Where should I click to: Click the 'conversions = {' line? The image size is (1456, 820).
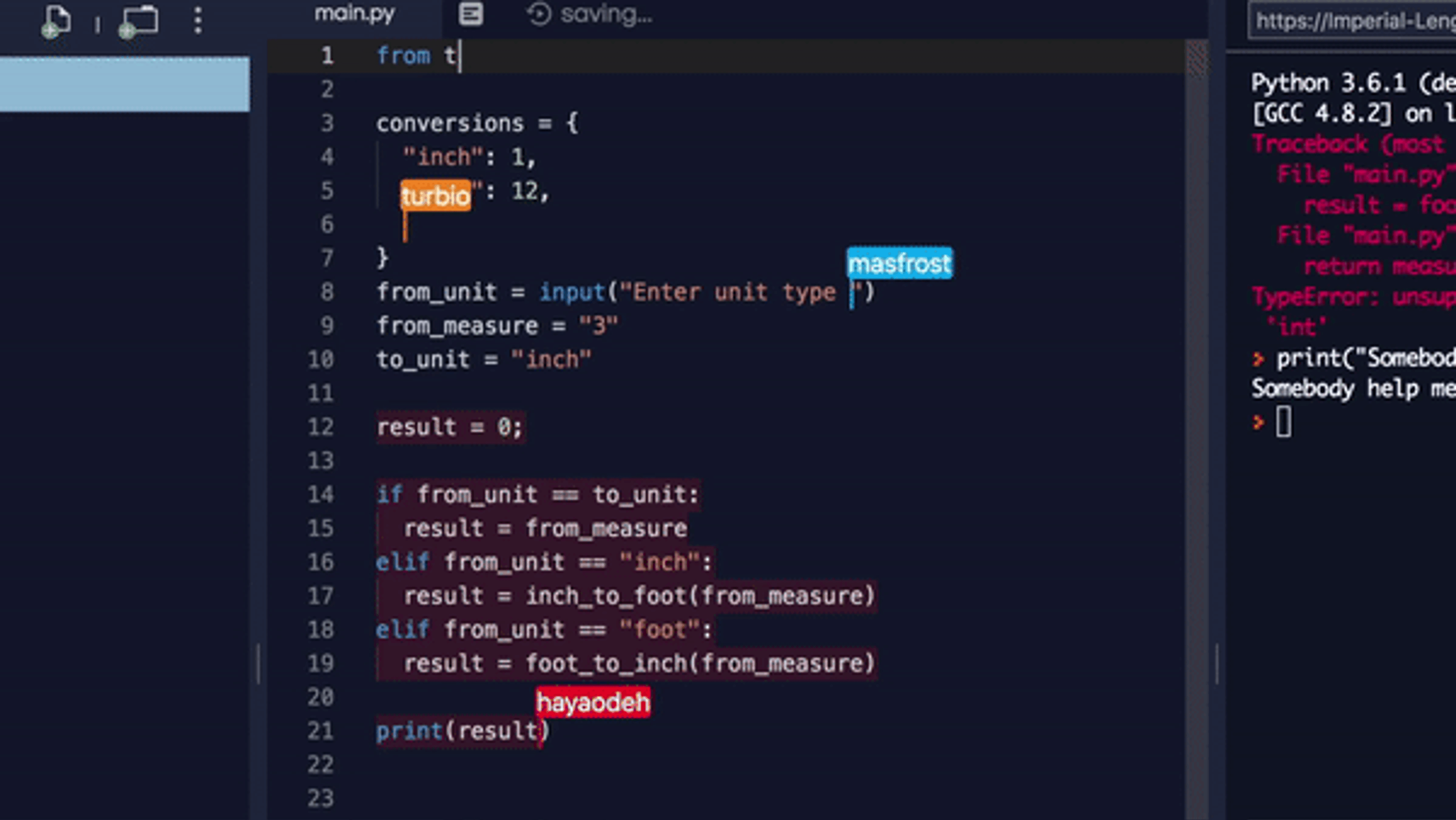477,123
